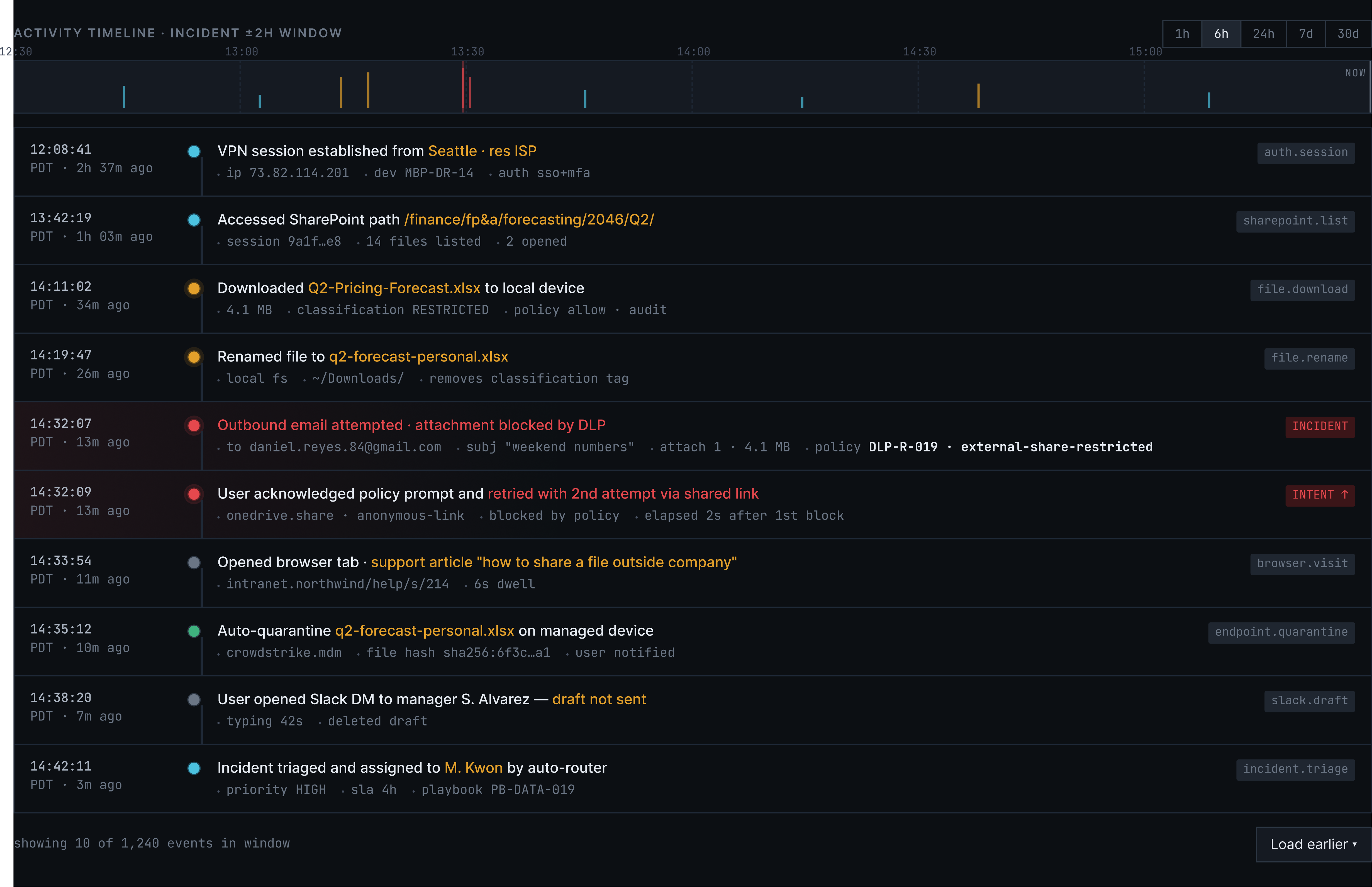1372x887 pixels.
Task: Click the ip 73.82.114.201 detail
Action: coord(287,174)
